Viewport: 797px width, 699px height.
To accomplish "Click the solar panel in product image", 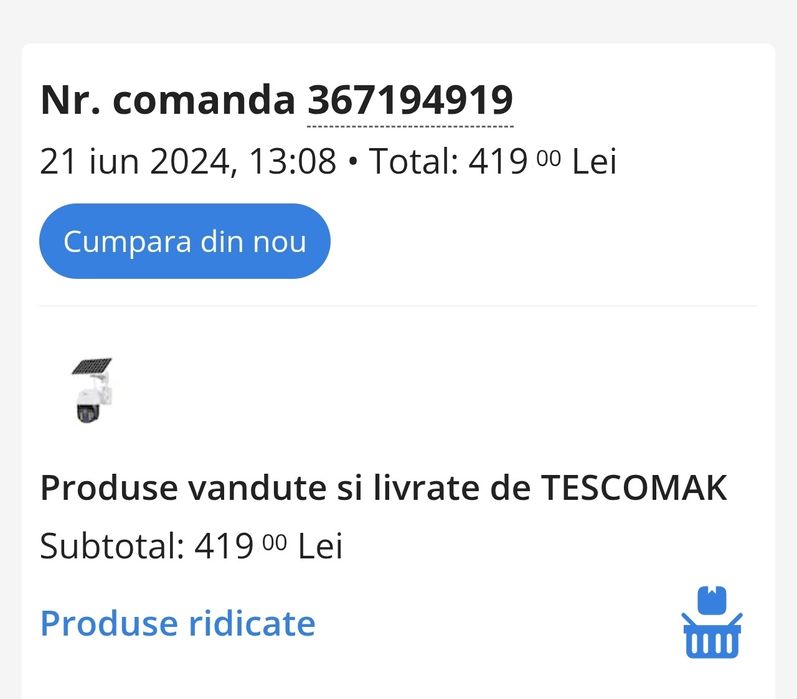I will point(93,367).
